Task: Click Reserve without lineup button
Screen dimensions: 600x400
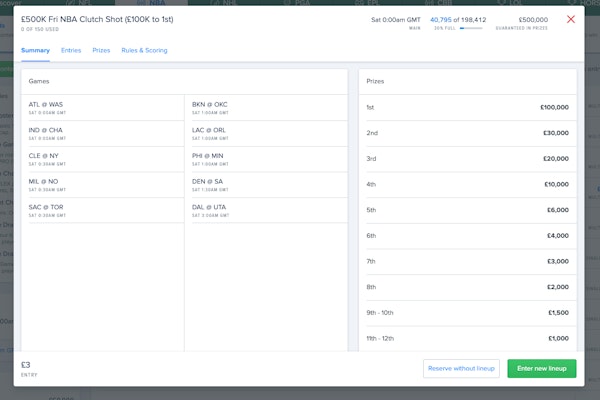Action: tap(461, 368)
